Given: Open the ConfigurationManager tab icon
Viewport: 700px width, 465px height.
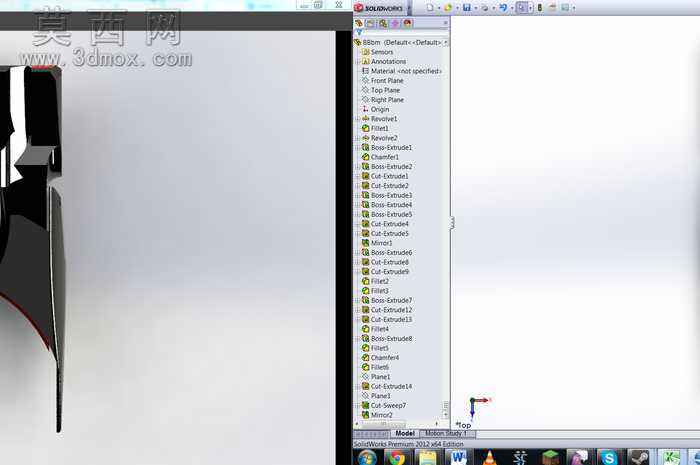Looking at the screenshot, I should tap(383, 23).
